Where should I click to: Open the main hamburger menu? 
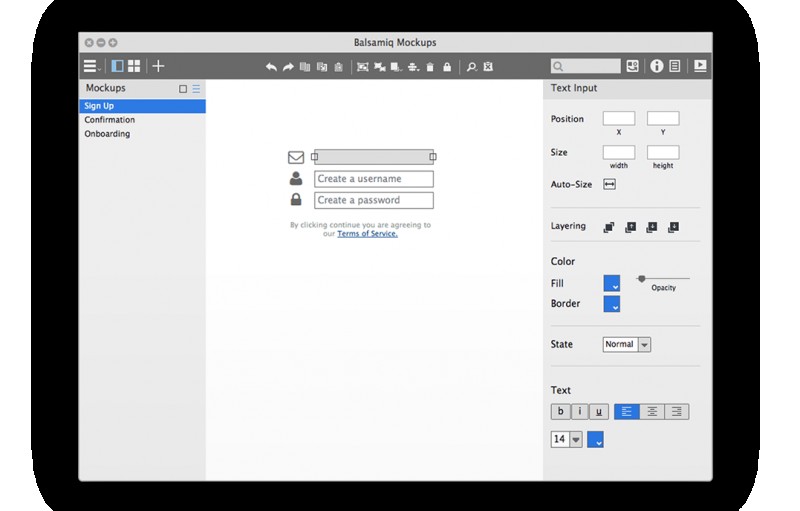coord(92,66)
